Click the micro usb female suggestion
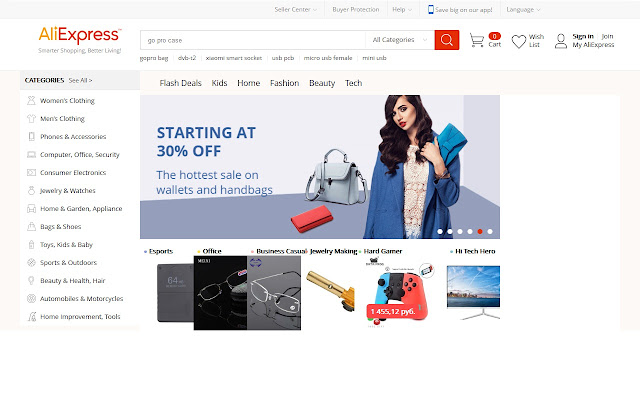 pos(328,58)
